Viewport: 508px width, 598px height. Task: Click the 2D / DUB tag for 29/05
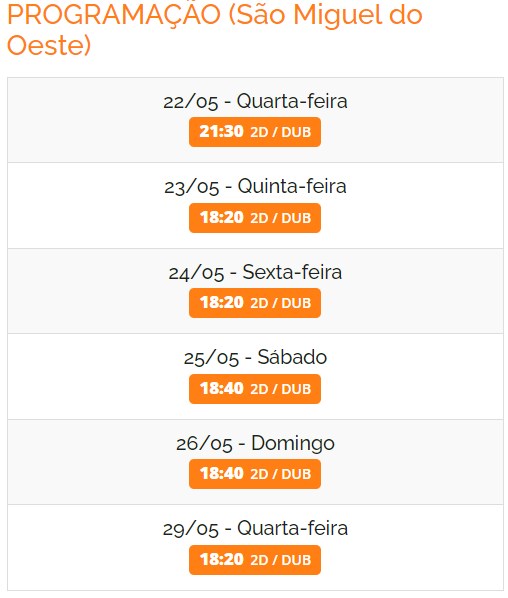point(280,560)
